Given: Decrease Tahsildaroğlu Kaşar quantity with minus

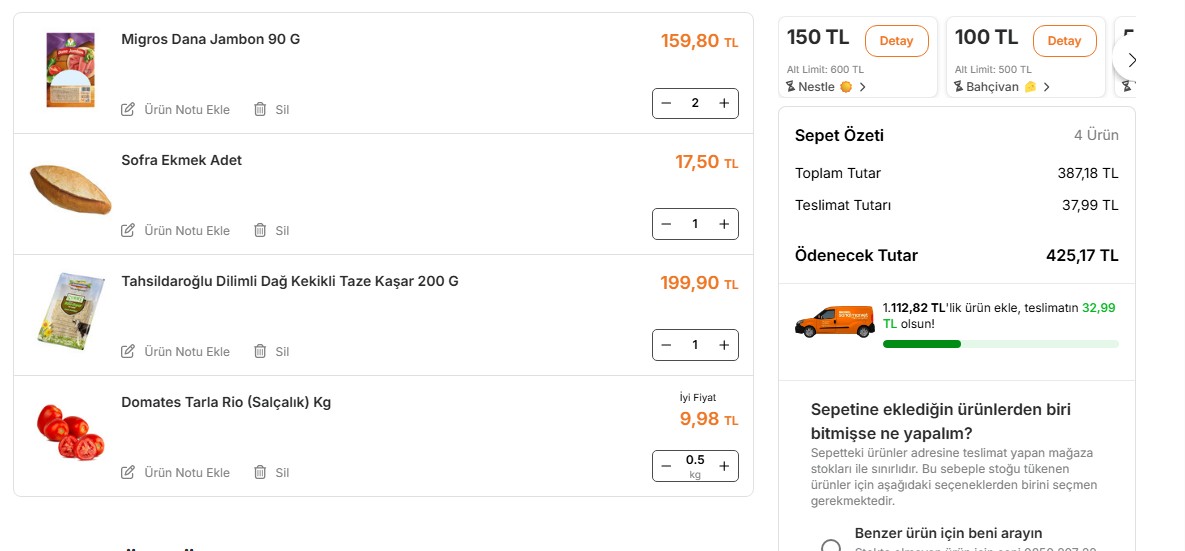Looking at the screenshot, I should tap(666, 345).
